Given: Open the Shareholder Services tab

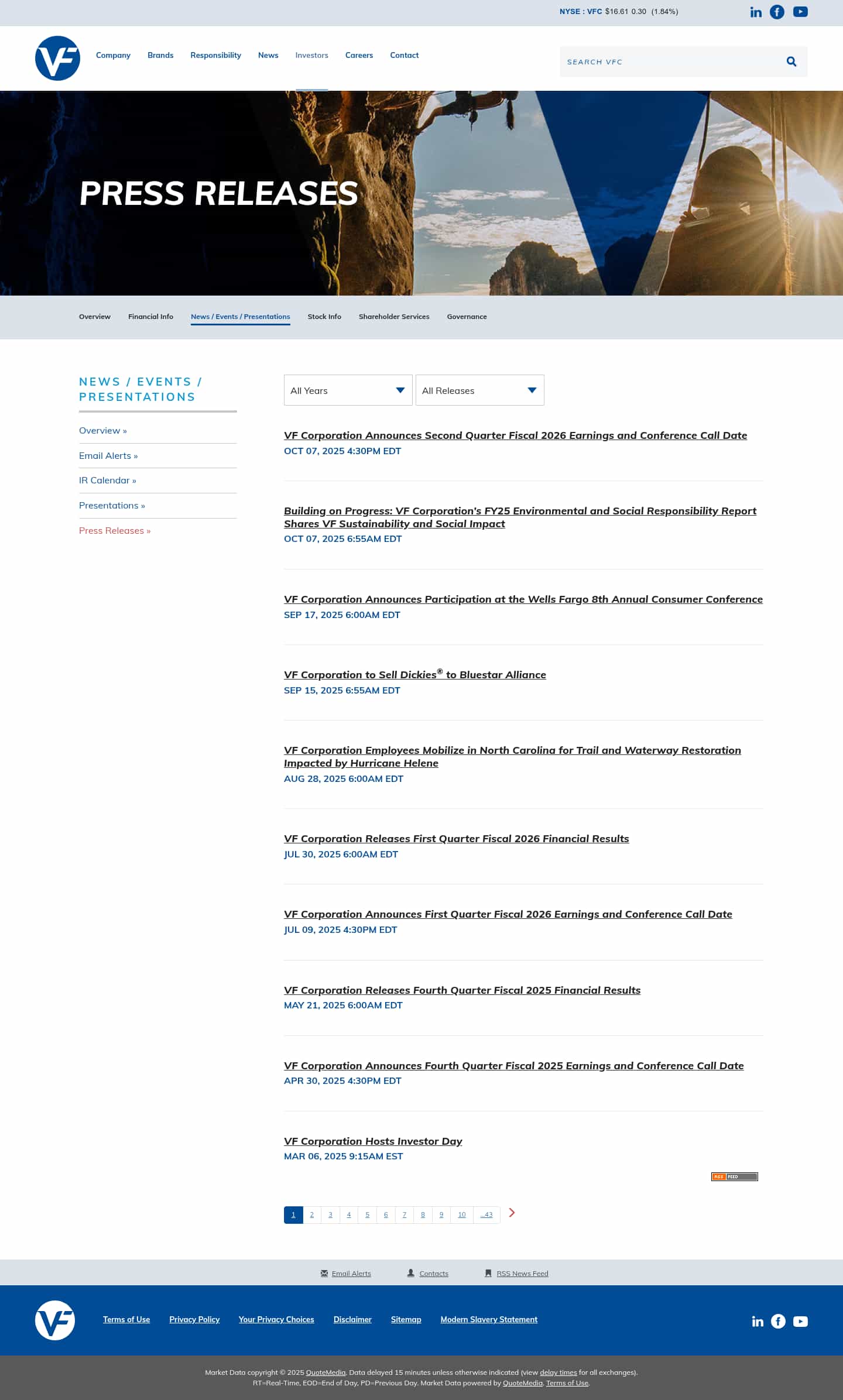Looking at the screenshot, I should click(x=394, y=317).
